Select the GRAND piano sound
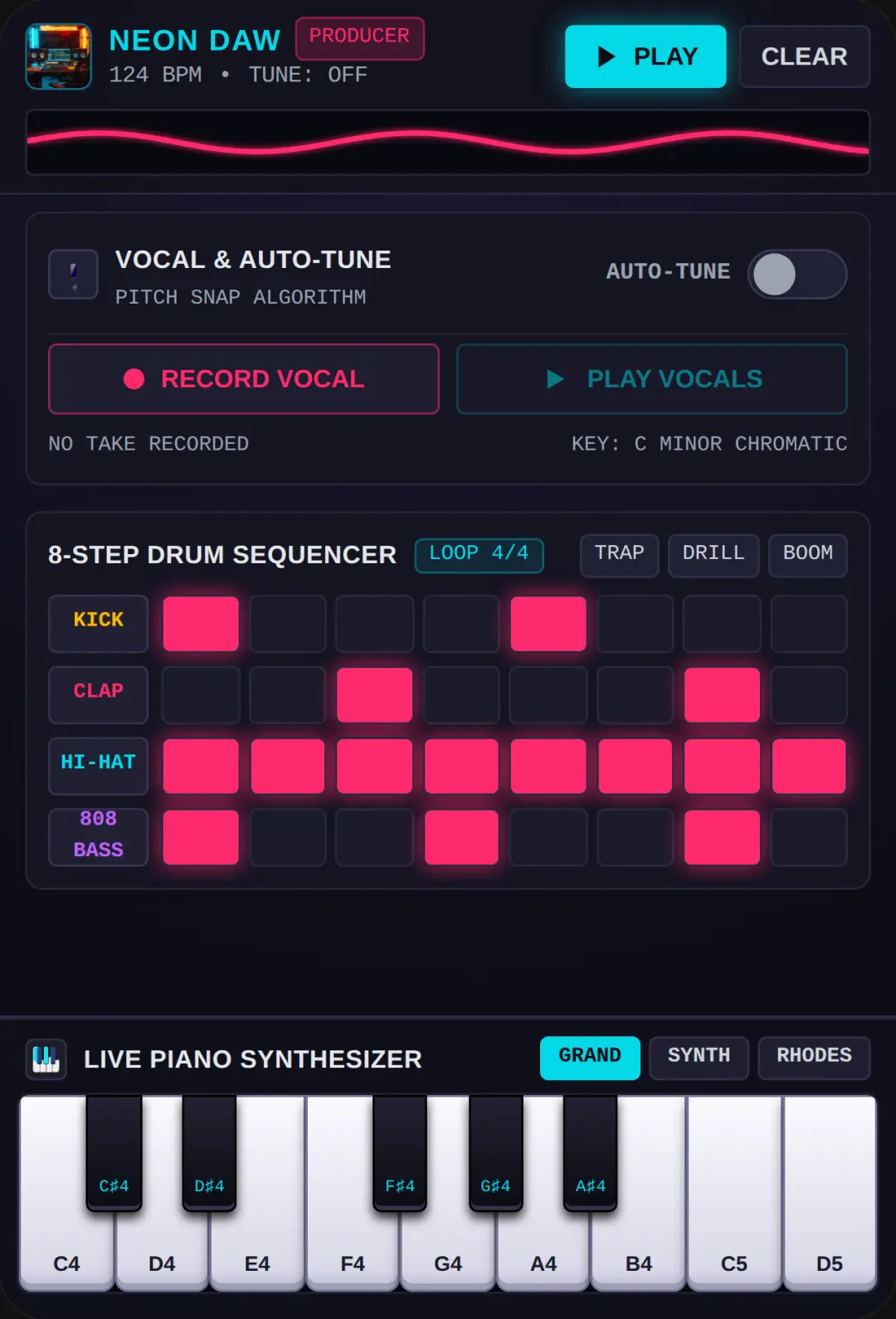Image resolution: width=896 pixels, height=1319 pixels. 590,1058
